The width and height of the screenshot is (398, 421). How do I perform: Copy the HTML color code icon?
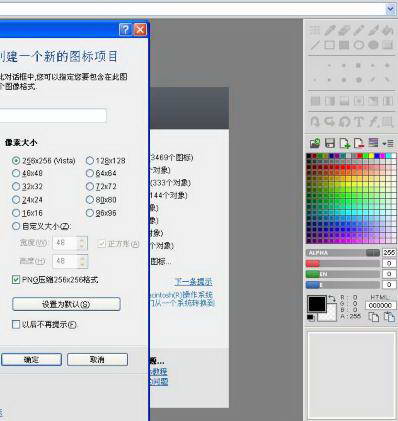point(374,317)
